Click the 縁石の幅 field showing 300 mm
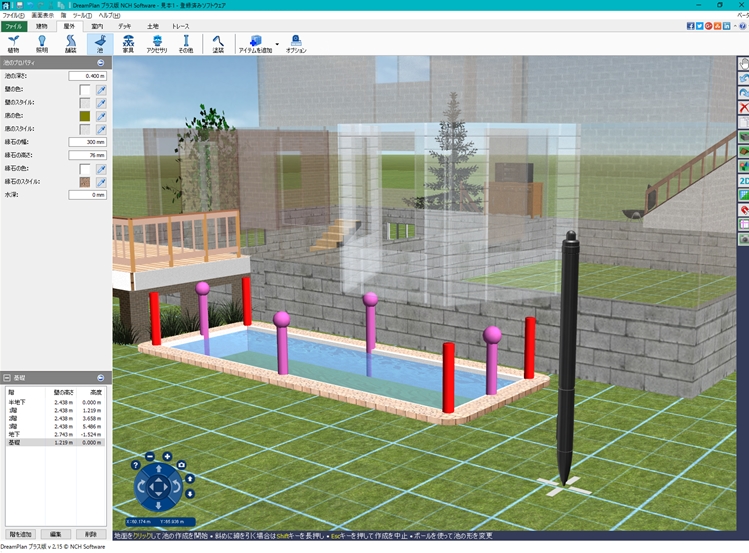The width and height of the screenshot is (749, 553). click(x=87, y=142)
